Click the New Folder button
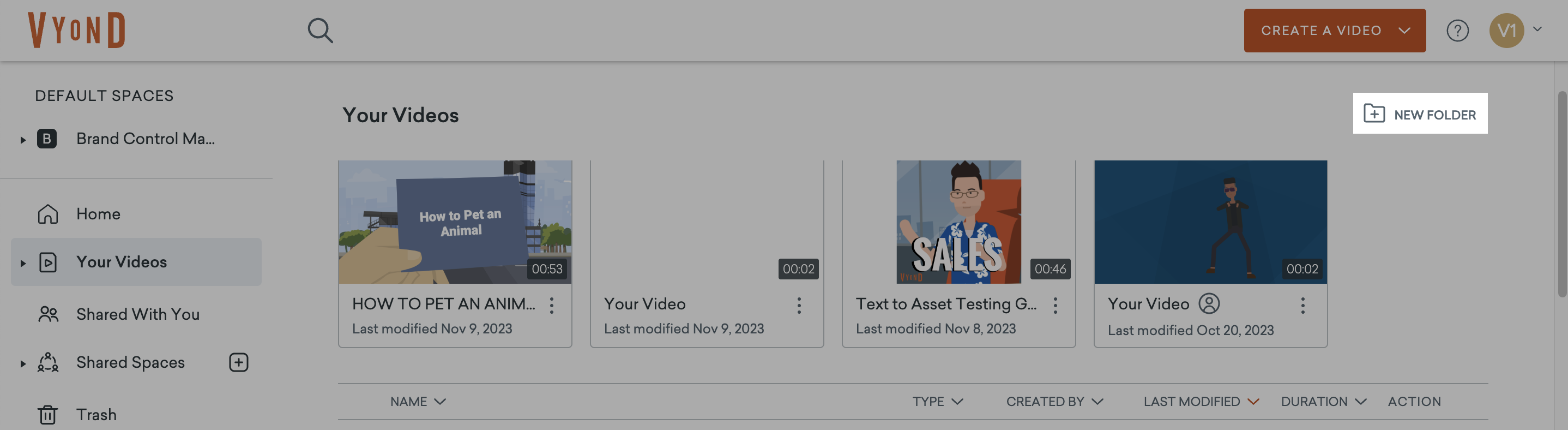The image size is (1568, 430). coord(1420,114)
